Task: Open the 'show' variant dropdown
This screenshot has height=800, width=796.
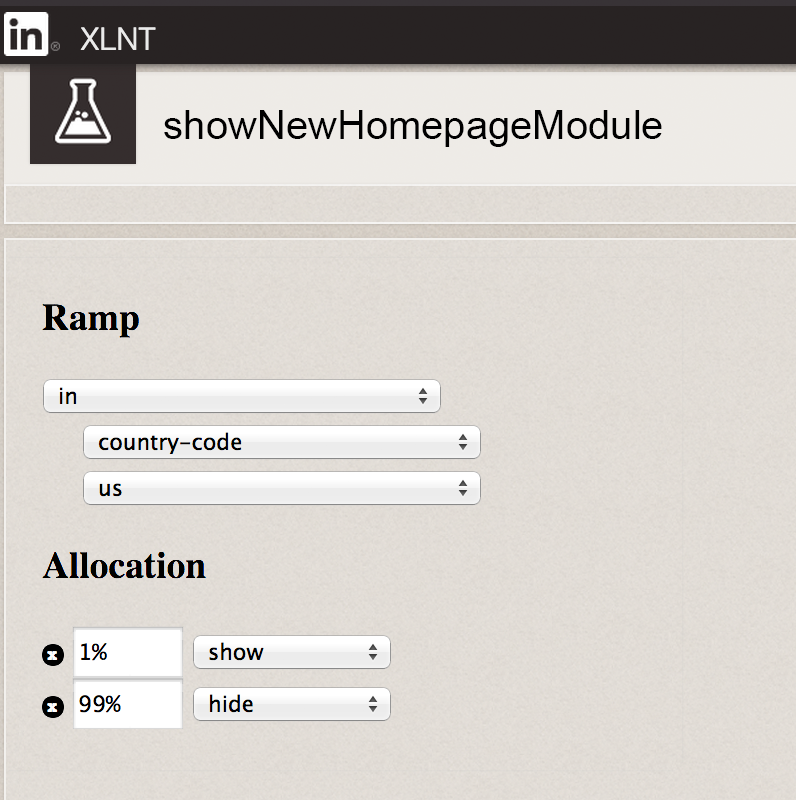Action: point(292,652)
